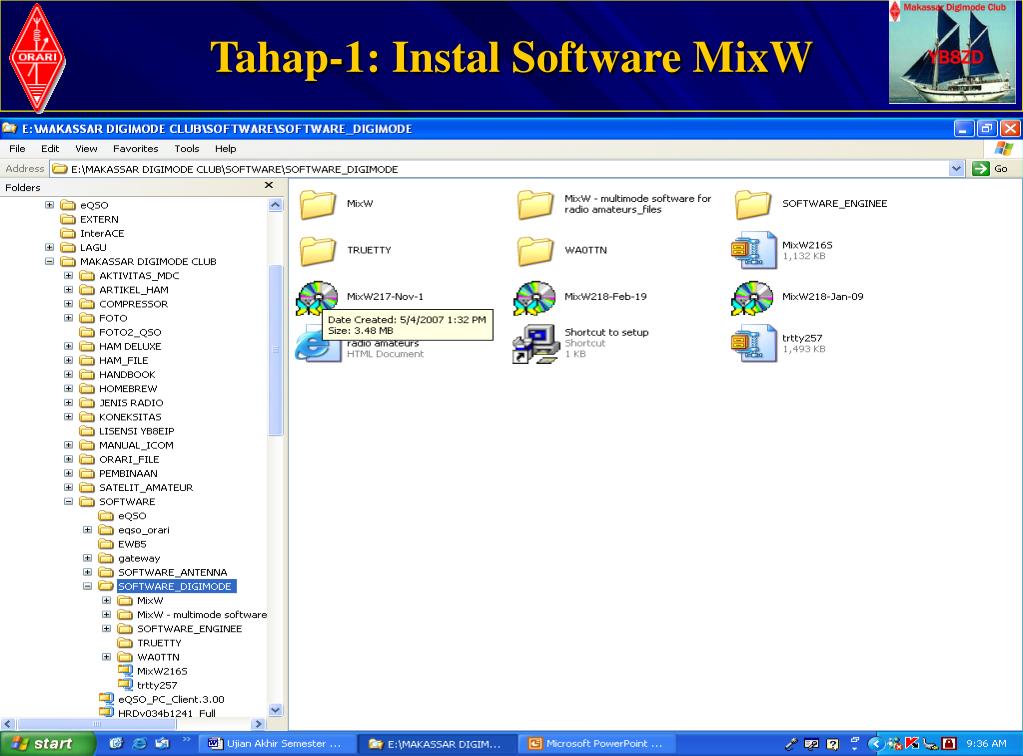Click the red Kaspersky tray icon
The height and width of the screenshot is (756, 1023).
(x=912, y=743)
